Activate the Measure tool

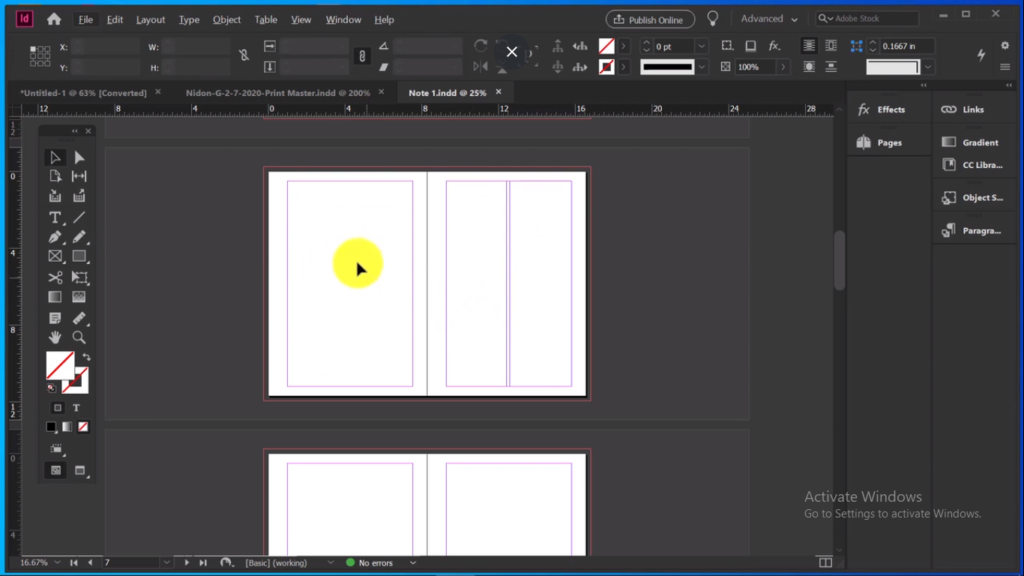pyautogui.click(x=79, y=318)
